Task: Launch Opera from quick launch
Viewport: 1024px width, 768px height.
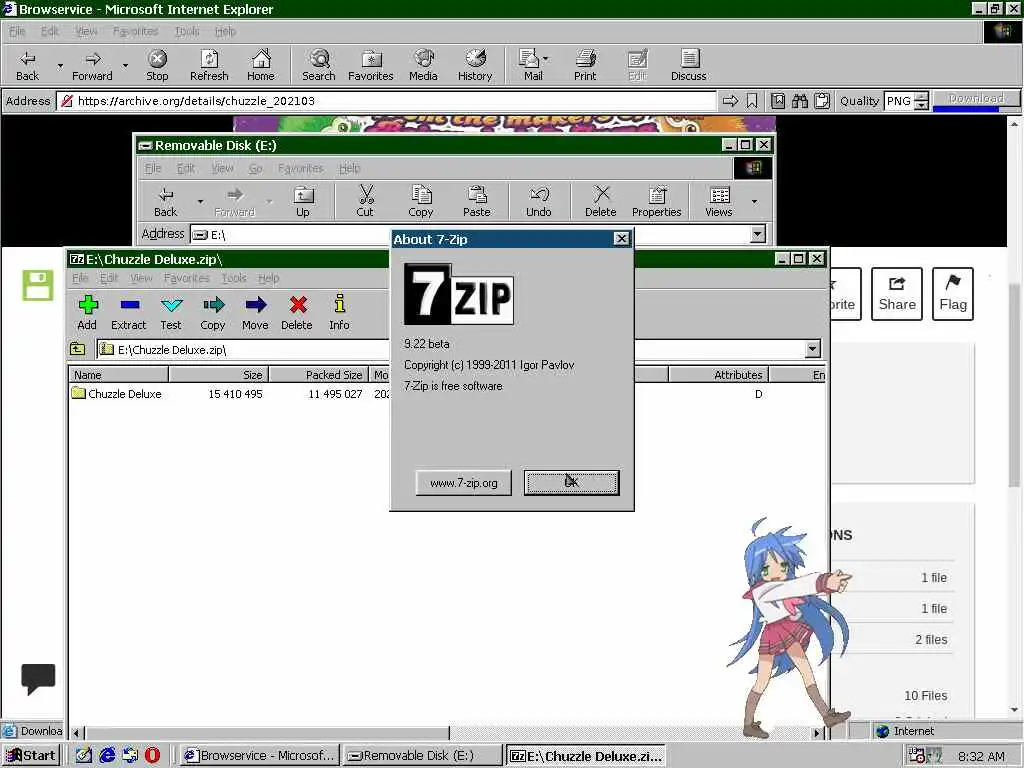Action: coord(152,756)
